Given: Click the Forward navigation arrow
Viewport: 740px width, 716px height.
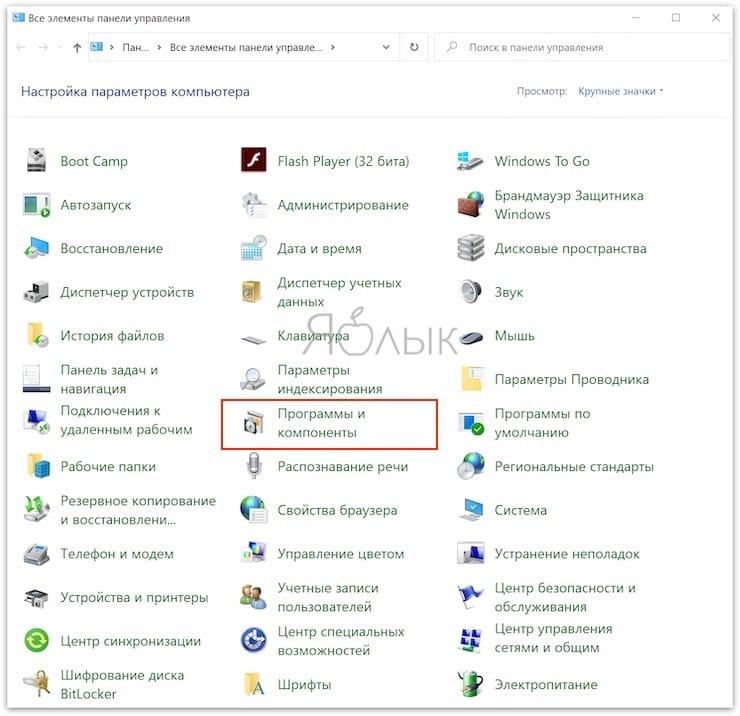Looking at the screenshot, I should pyautogui.click(x=43, y=47).
